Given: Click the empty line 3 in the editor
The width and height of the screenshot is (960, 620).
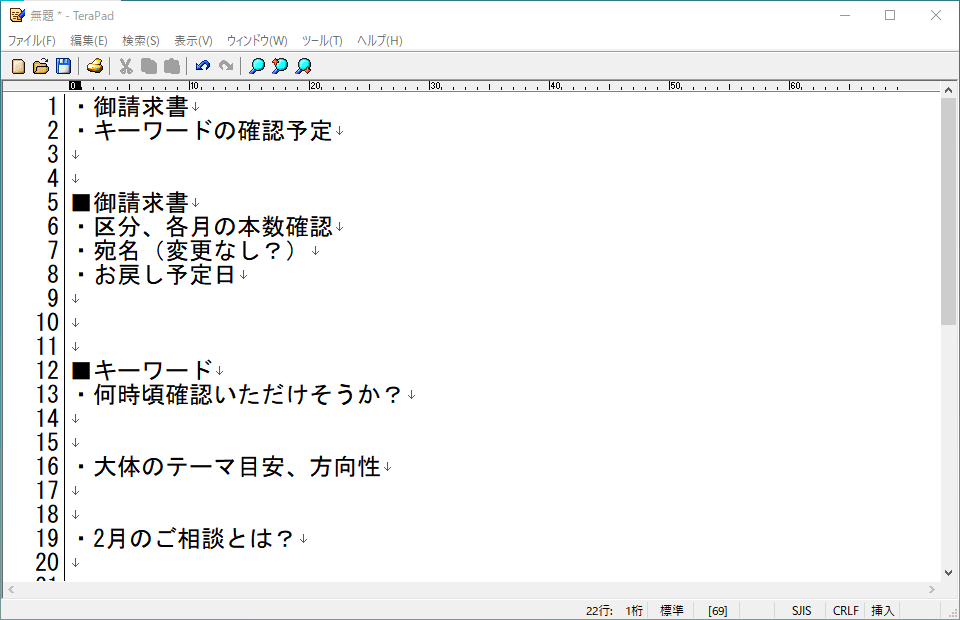Looking at the screenshot, I should [502, 155].
